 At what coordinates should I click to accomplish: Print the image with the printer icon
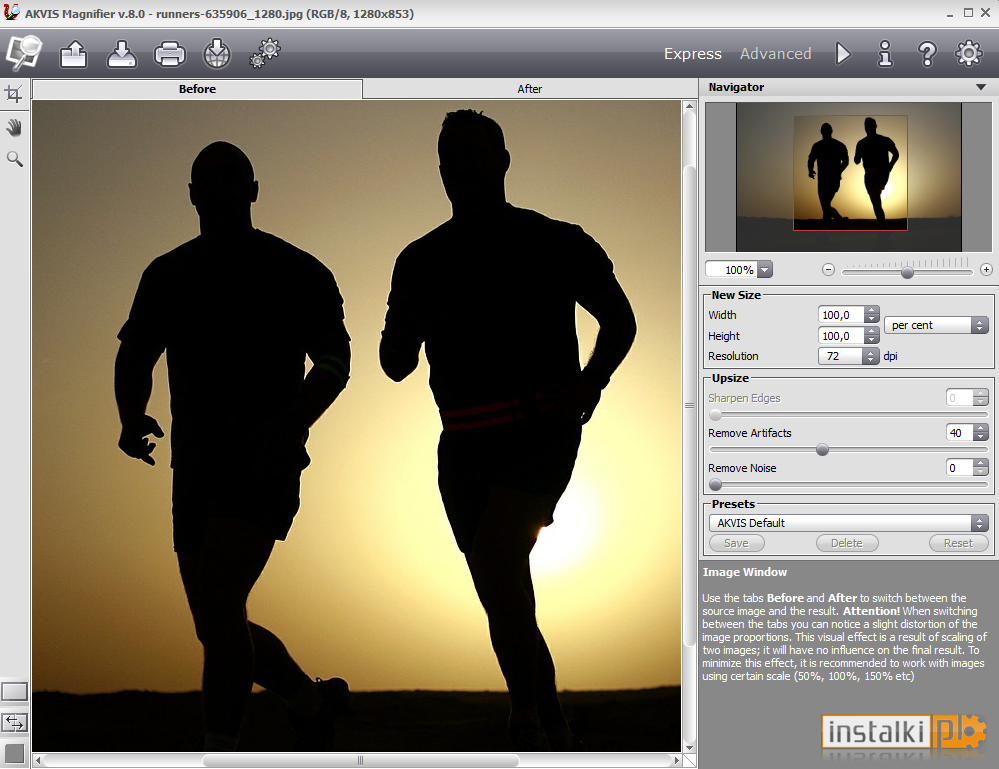click(169, 54)
